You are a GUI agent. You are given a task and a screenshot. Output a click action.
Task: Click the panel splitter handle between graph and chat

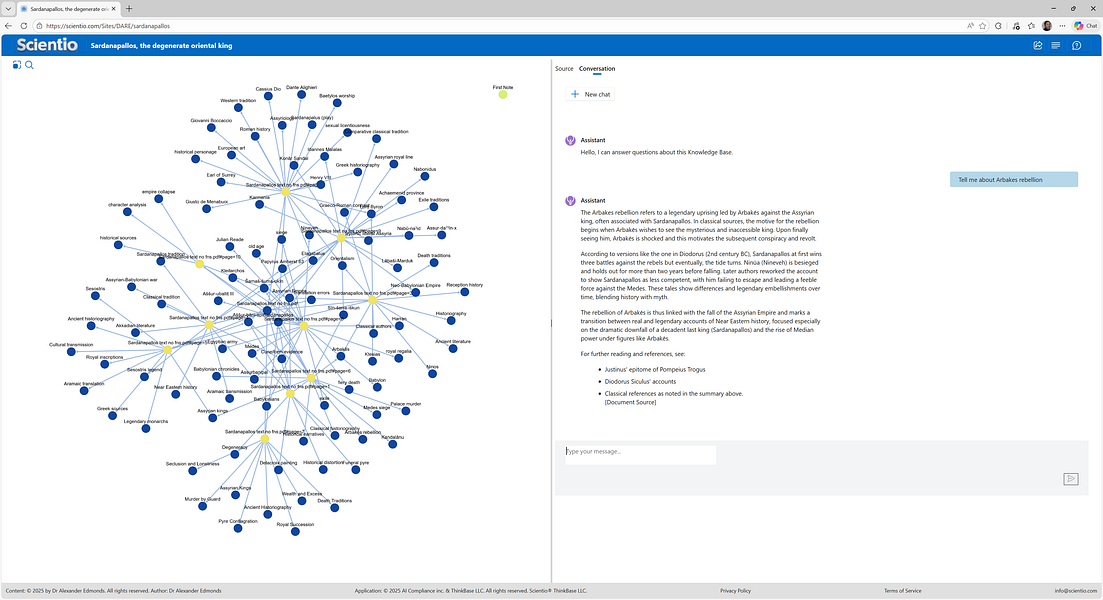552,324
